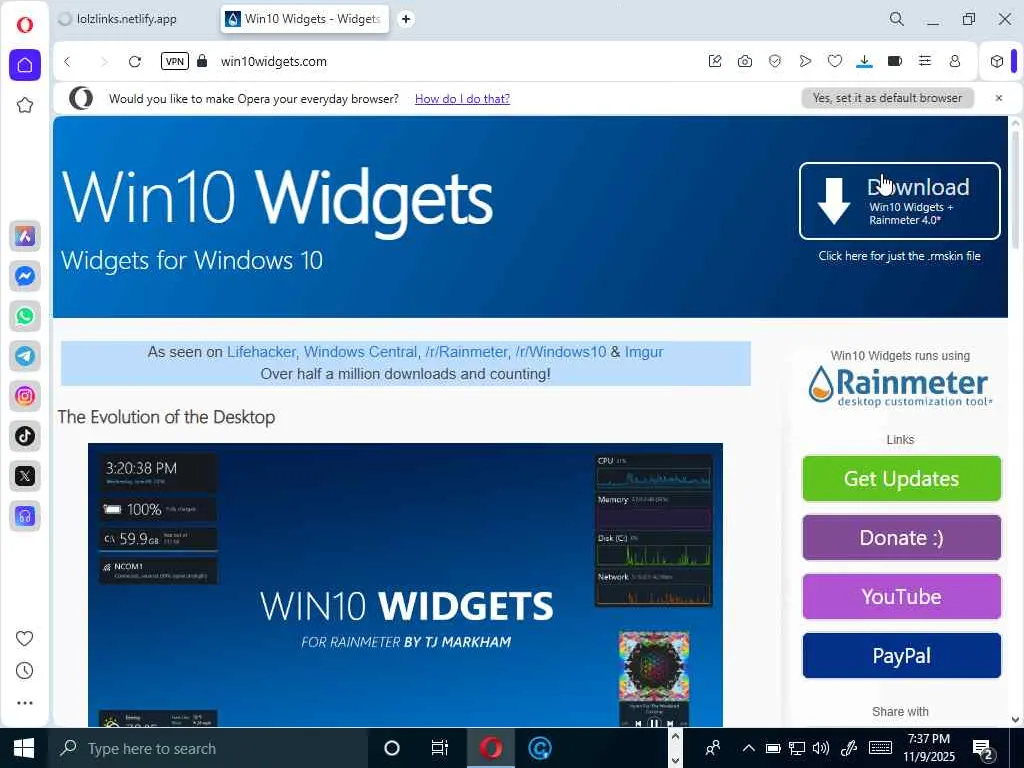This screenshot has width=1024, height=768.
Task: Open the Bookmarks star in sidebar
Action: [25, 104]
